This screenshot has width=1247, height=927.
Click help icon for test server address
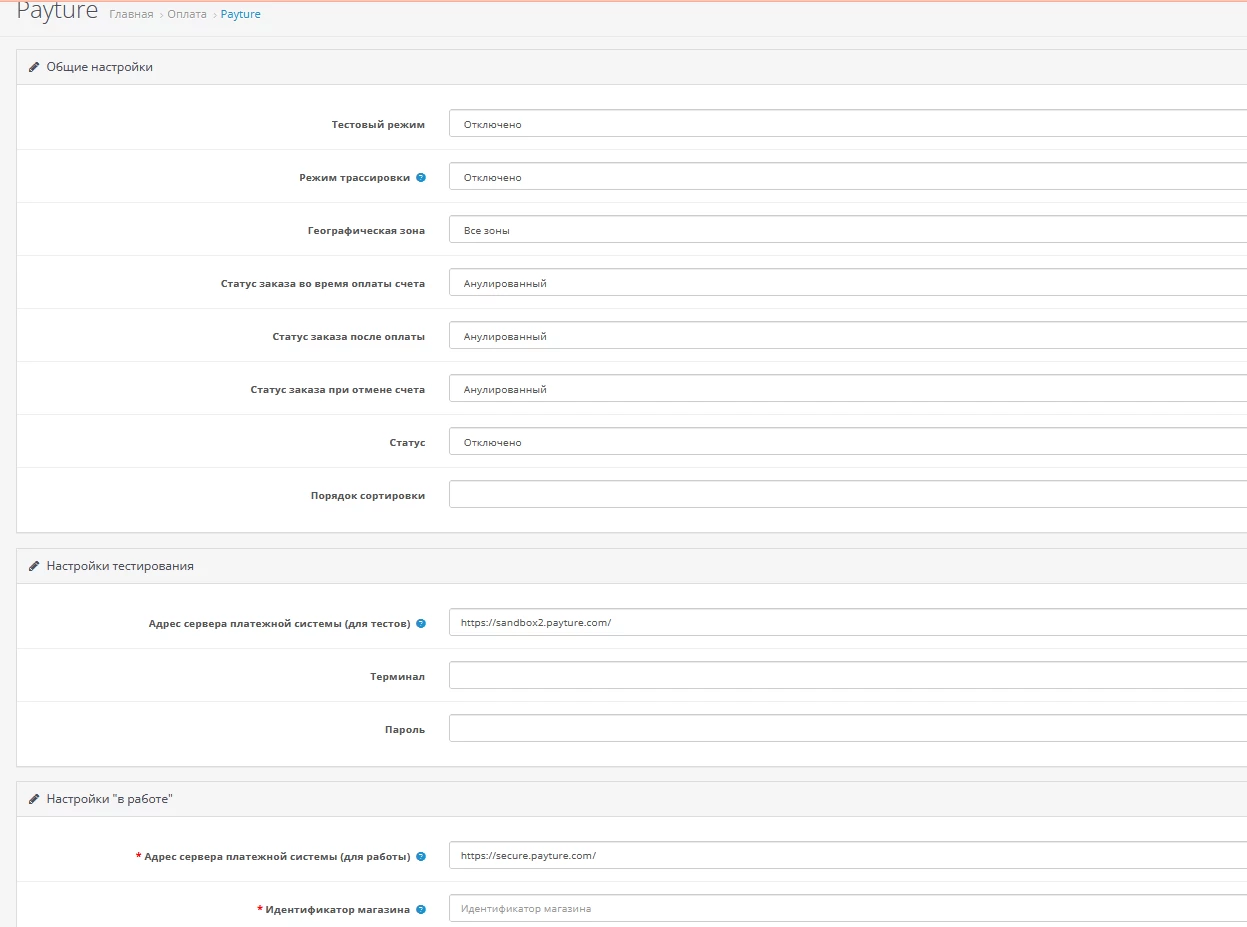click(421, 623)
